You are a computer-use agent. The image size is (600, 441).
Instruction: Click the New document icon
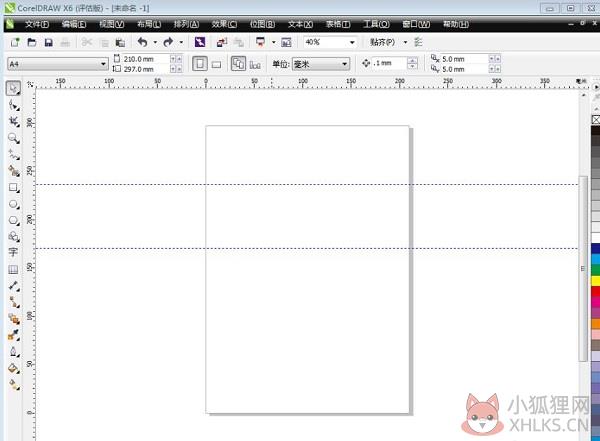(x=15, y=42)
